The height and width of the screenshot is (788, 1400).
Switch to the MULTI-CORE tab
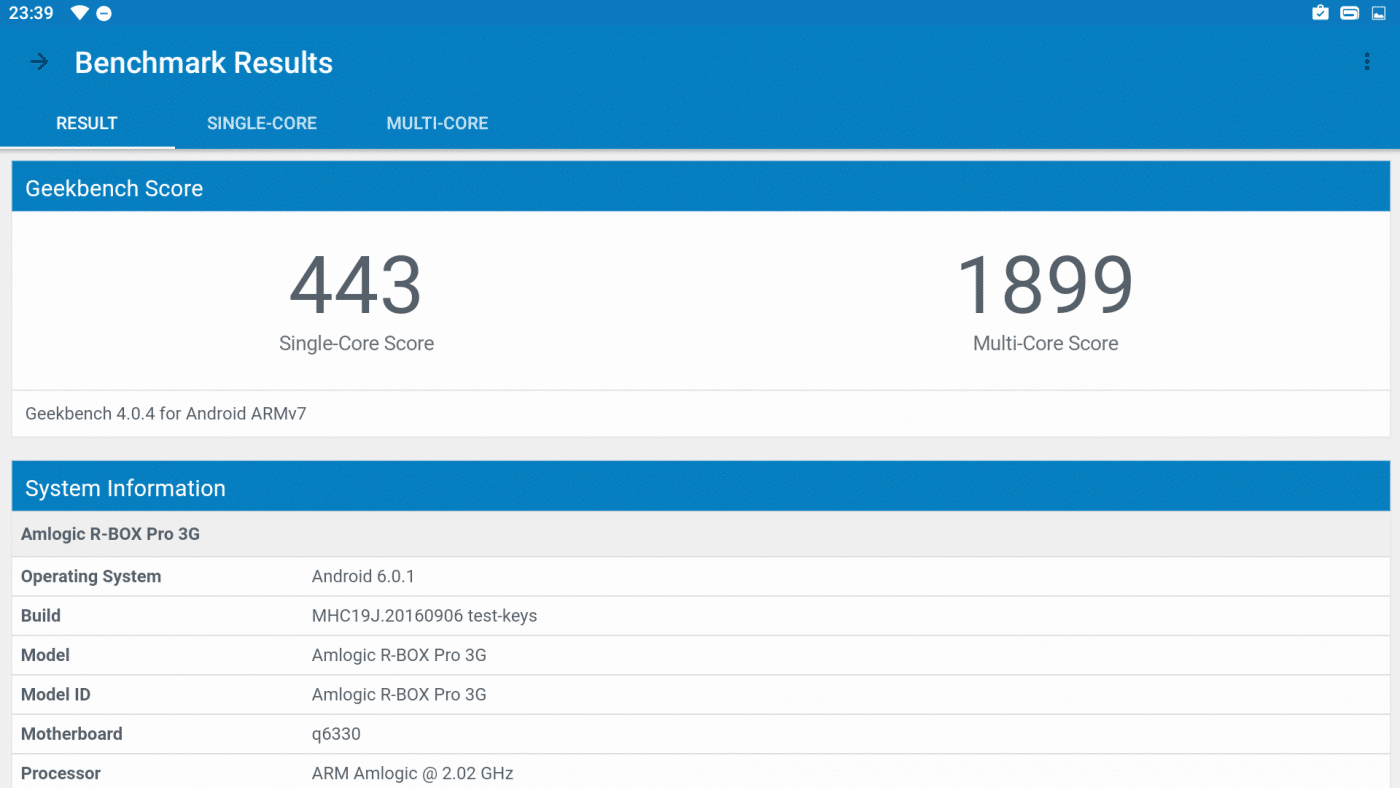[x=437, y=123]
